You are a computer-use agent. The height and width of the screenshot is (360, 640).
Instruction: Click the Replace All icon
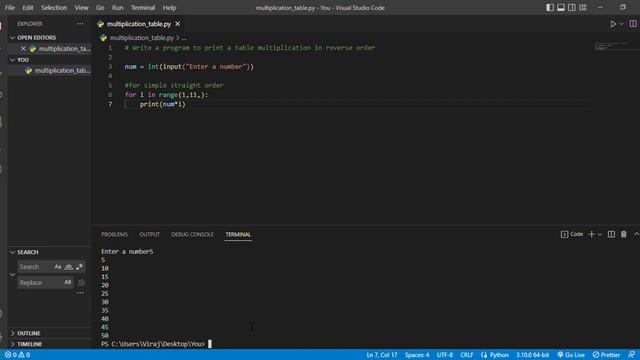click(x=81, y=282)
